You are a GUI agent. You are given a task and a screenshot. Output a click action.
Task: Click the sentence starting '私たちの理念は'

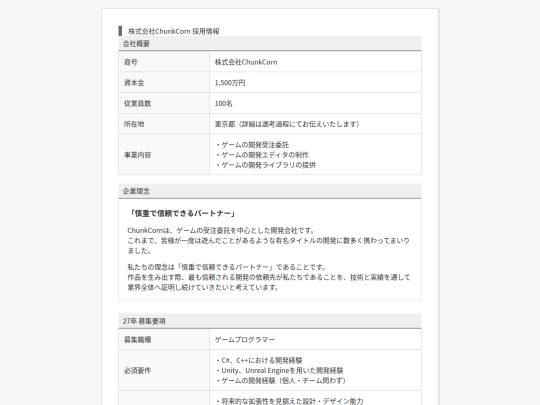(x=227, y=267)
